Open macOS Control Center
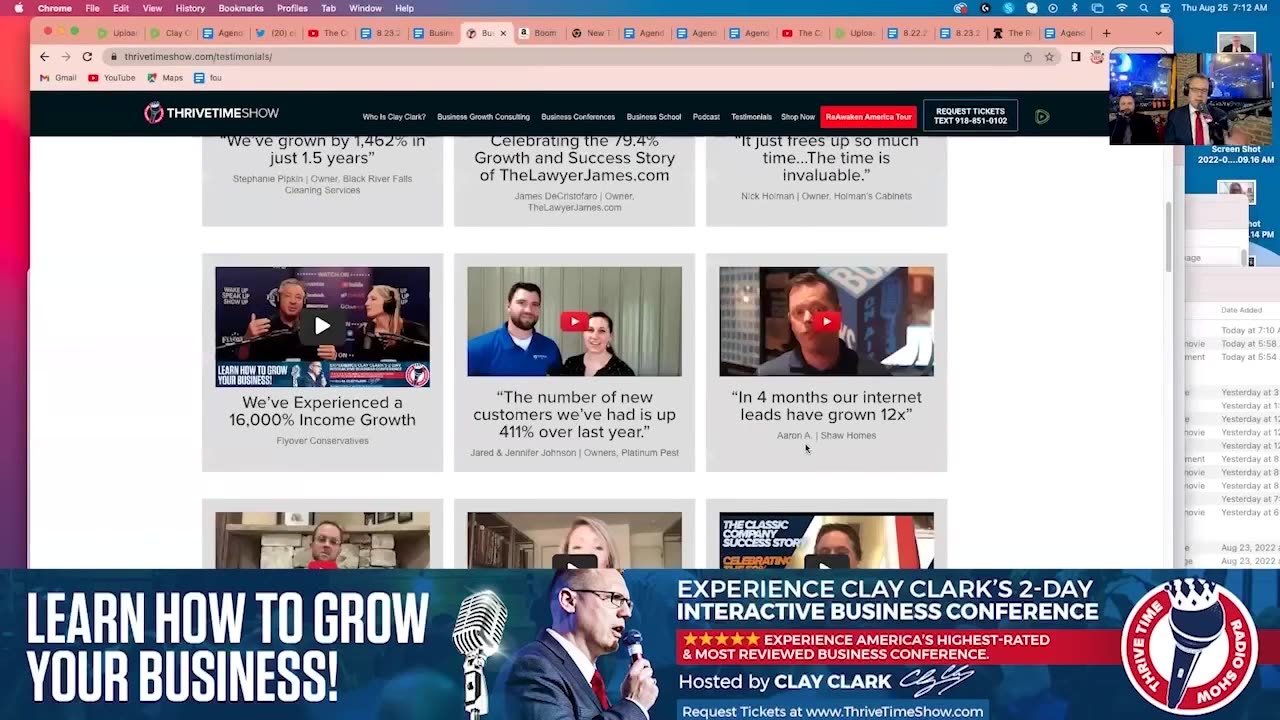The width and height of the screenshot is (1280, 720). pos(1165,8)
